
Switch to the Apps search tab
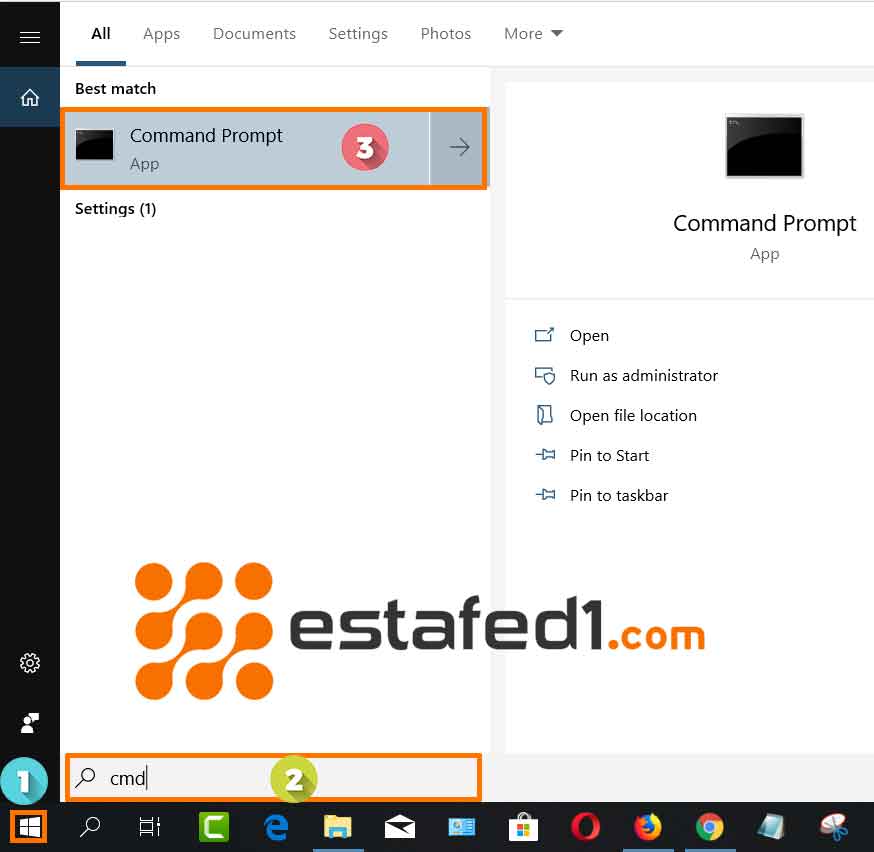(x=161, y=34)
